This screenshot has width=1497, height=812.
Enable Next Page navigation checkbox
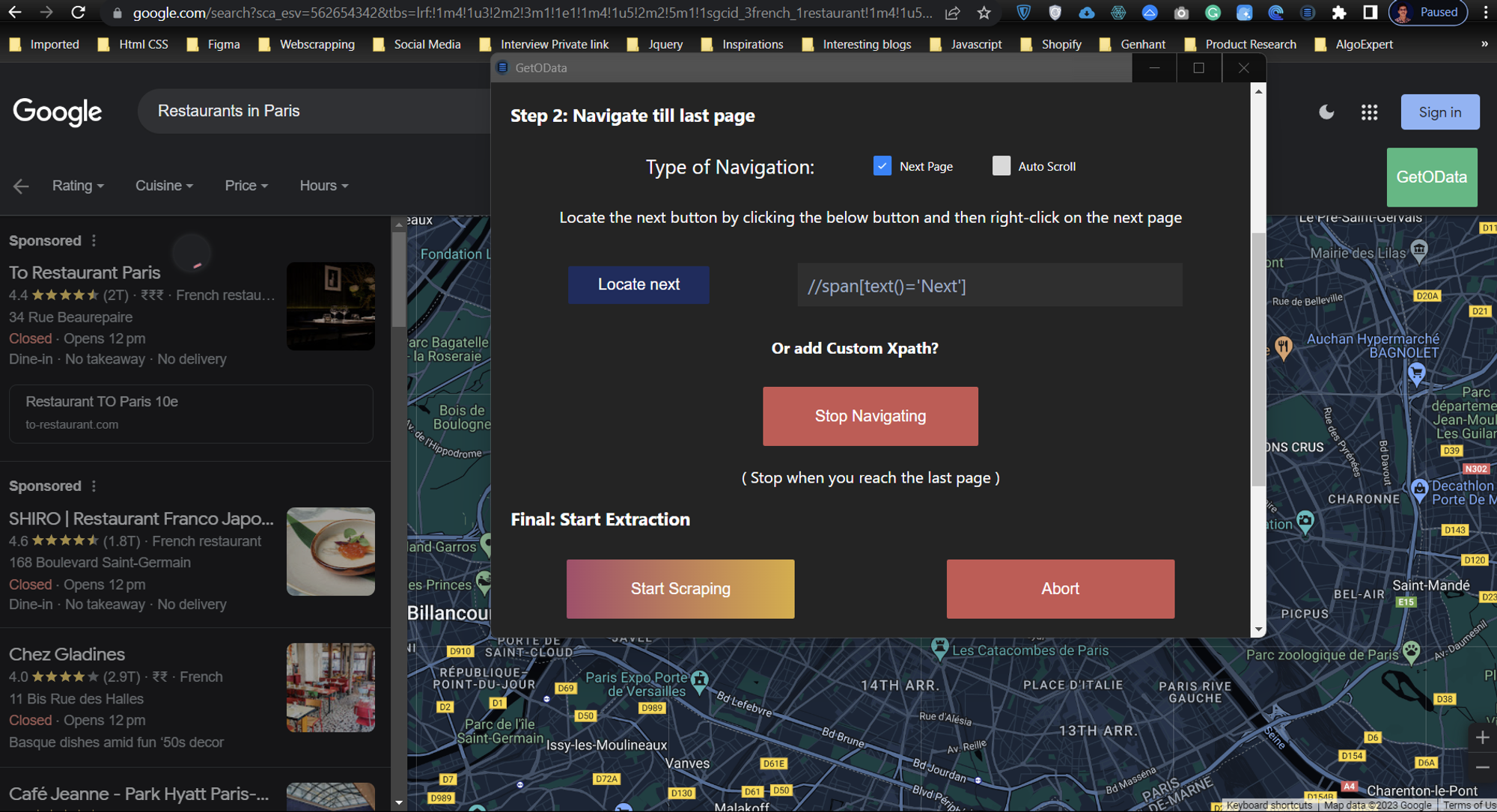pos(882,166)
